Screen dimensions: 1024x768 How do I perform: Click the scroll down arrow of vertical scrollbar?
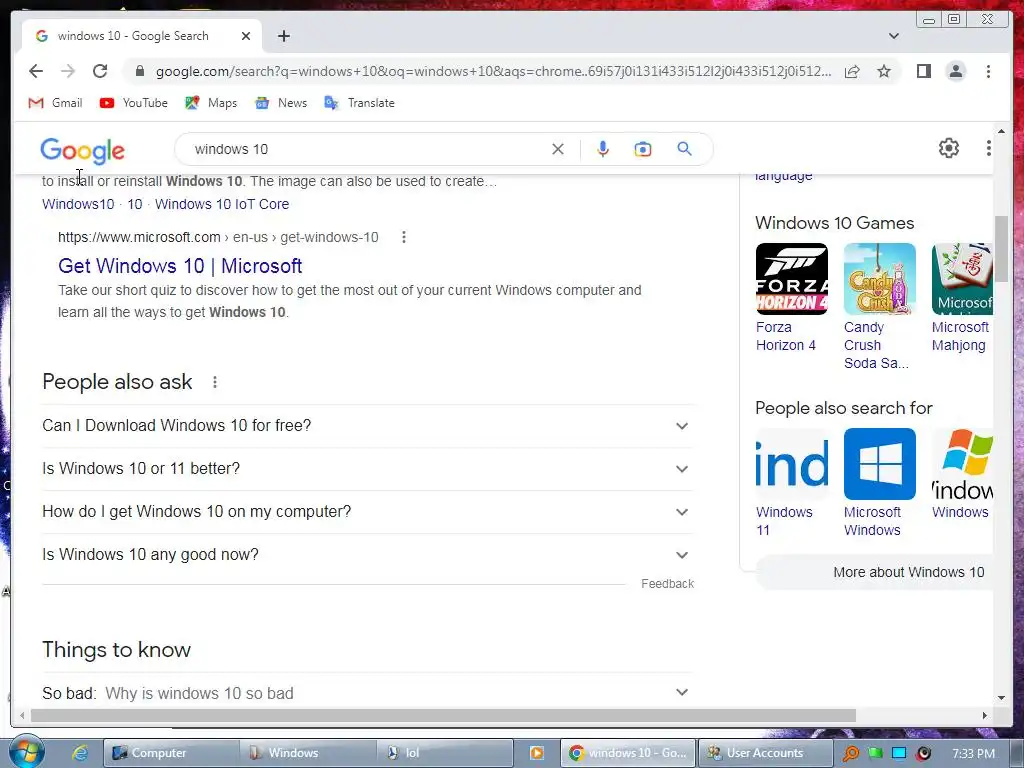tap(1001, 697)
